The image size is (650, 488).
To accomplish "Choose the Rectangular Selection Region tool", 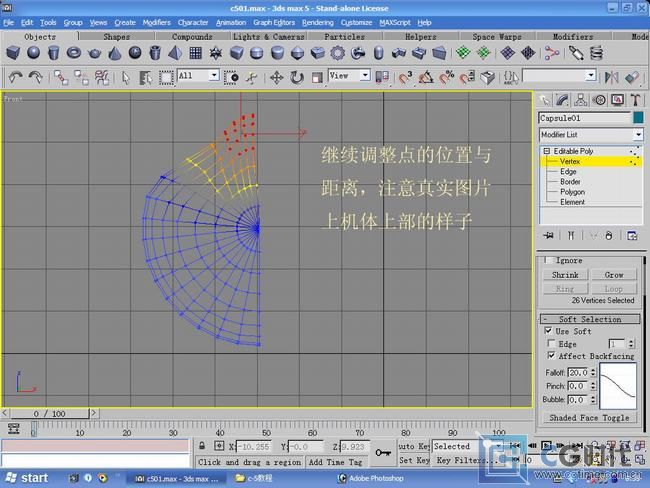I will pos(166,77).
